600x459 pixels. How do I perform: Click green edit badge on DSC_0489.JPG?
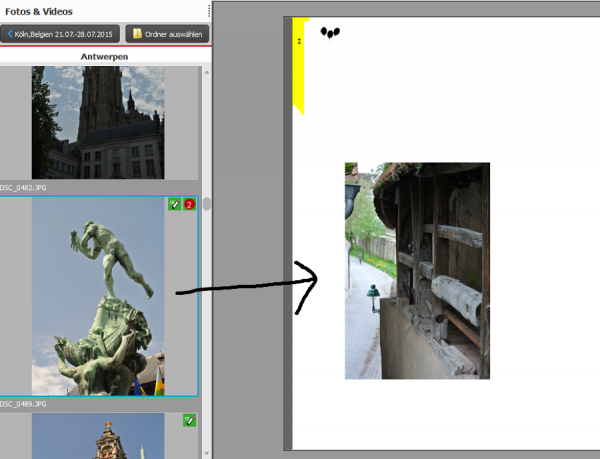[174, 204]
